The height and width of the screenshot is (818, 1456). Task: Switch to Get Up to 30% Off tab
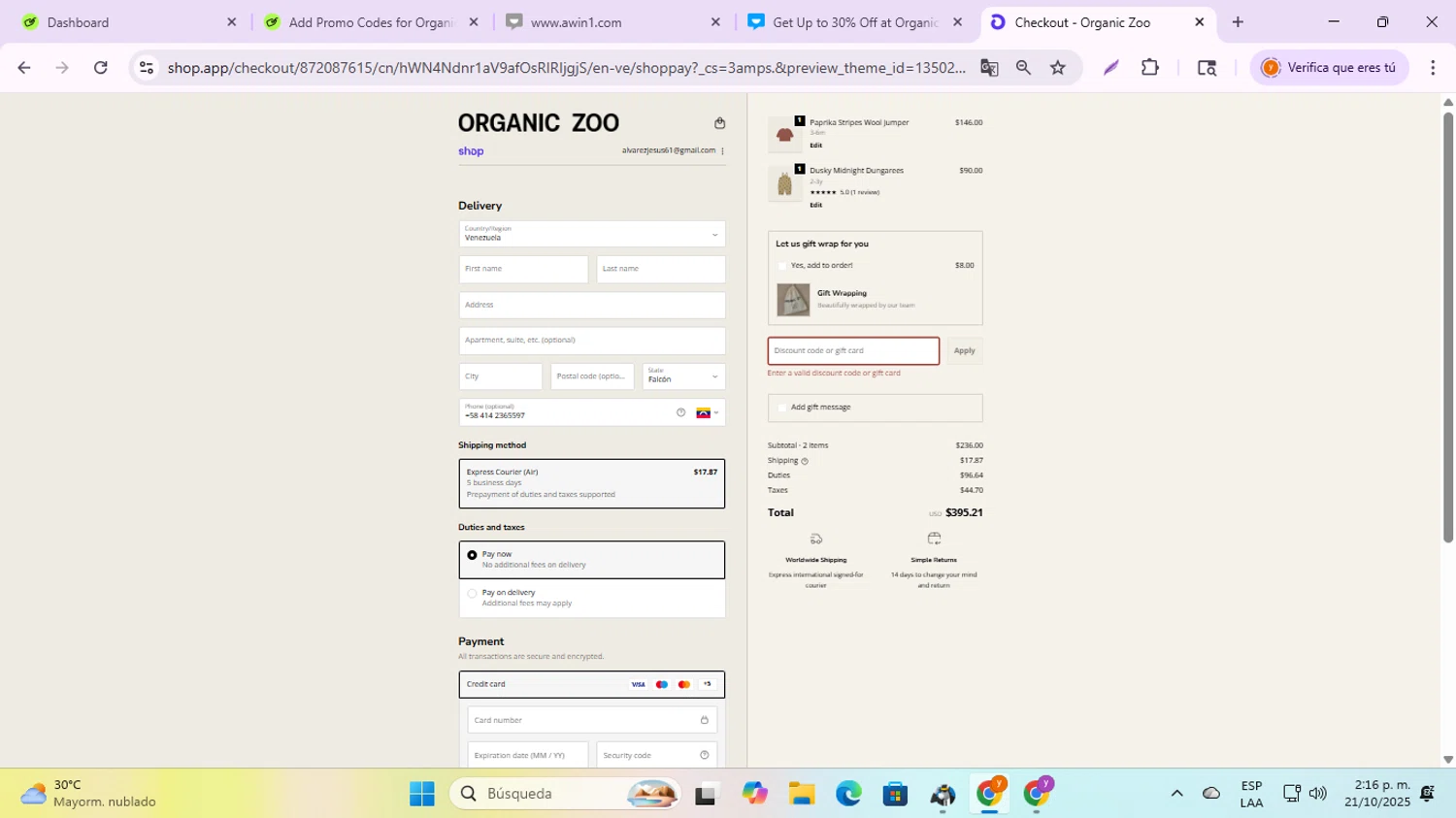pos(856,22)
